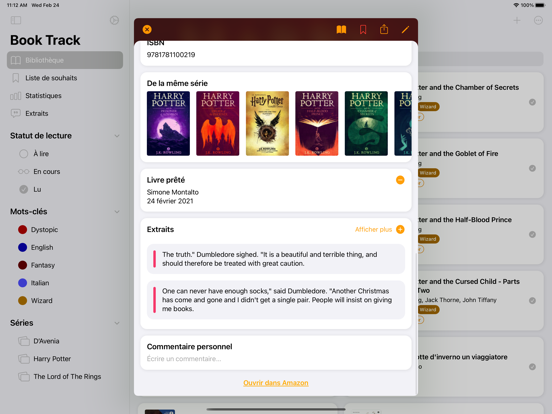
Task: Remove the lent book entry minus icon
Action: (400, 180)
